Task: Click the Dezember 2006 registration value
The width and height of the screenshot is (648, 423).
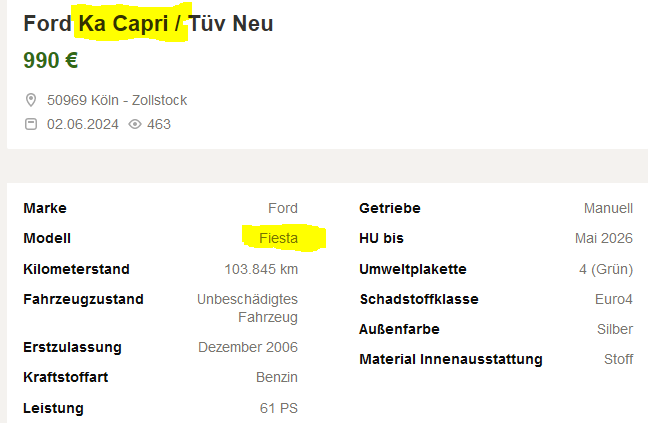Action: click(x=248, y=347)
